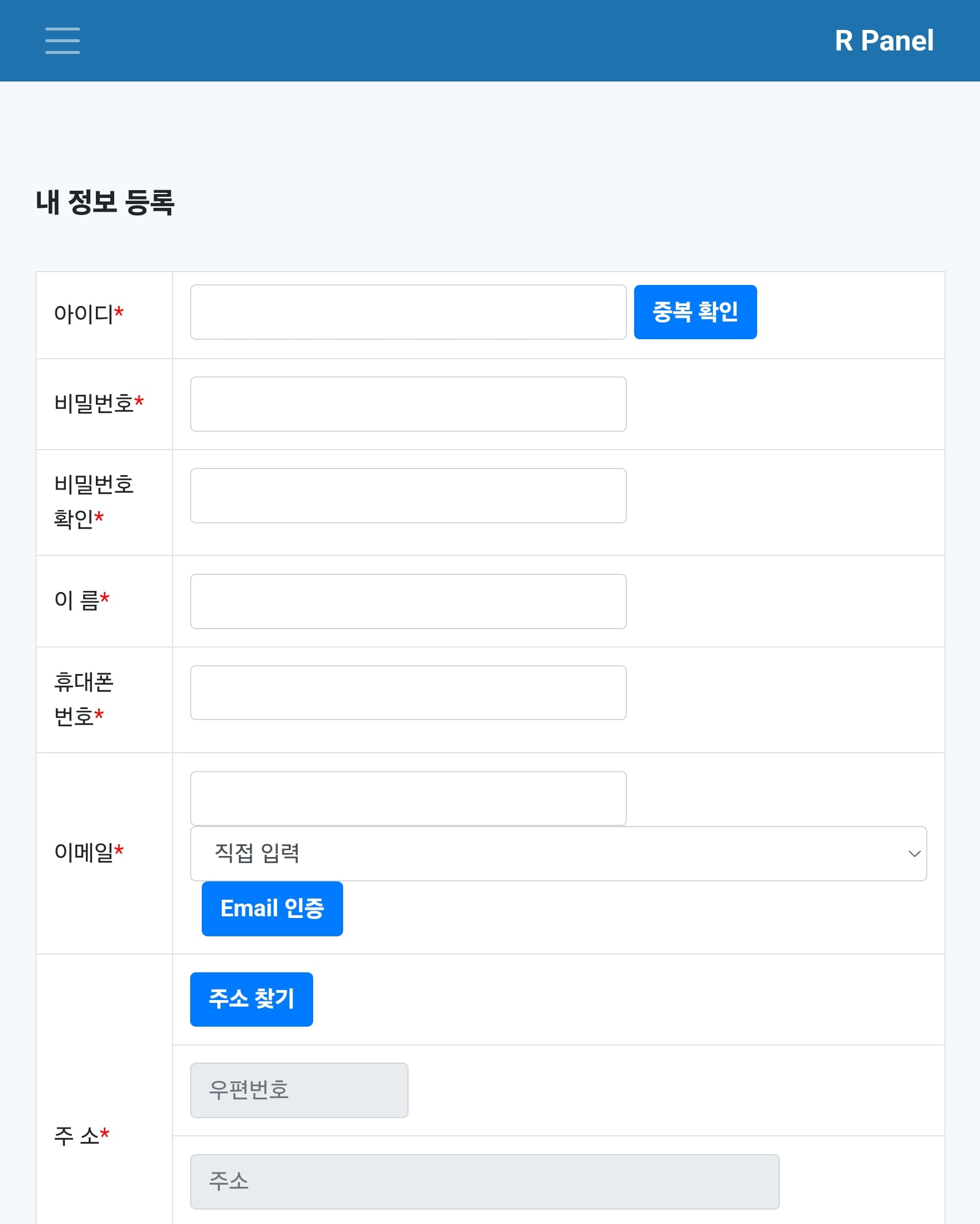Screen dimensions: 980x1224
Task: Expand the 직접 입력 domain selector
Action: [558, 854]
